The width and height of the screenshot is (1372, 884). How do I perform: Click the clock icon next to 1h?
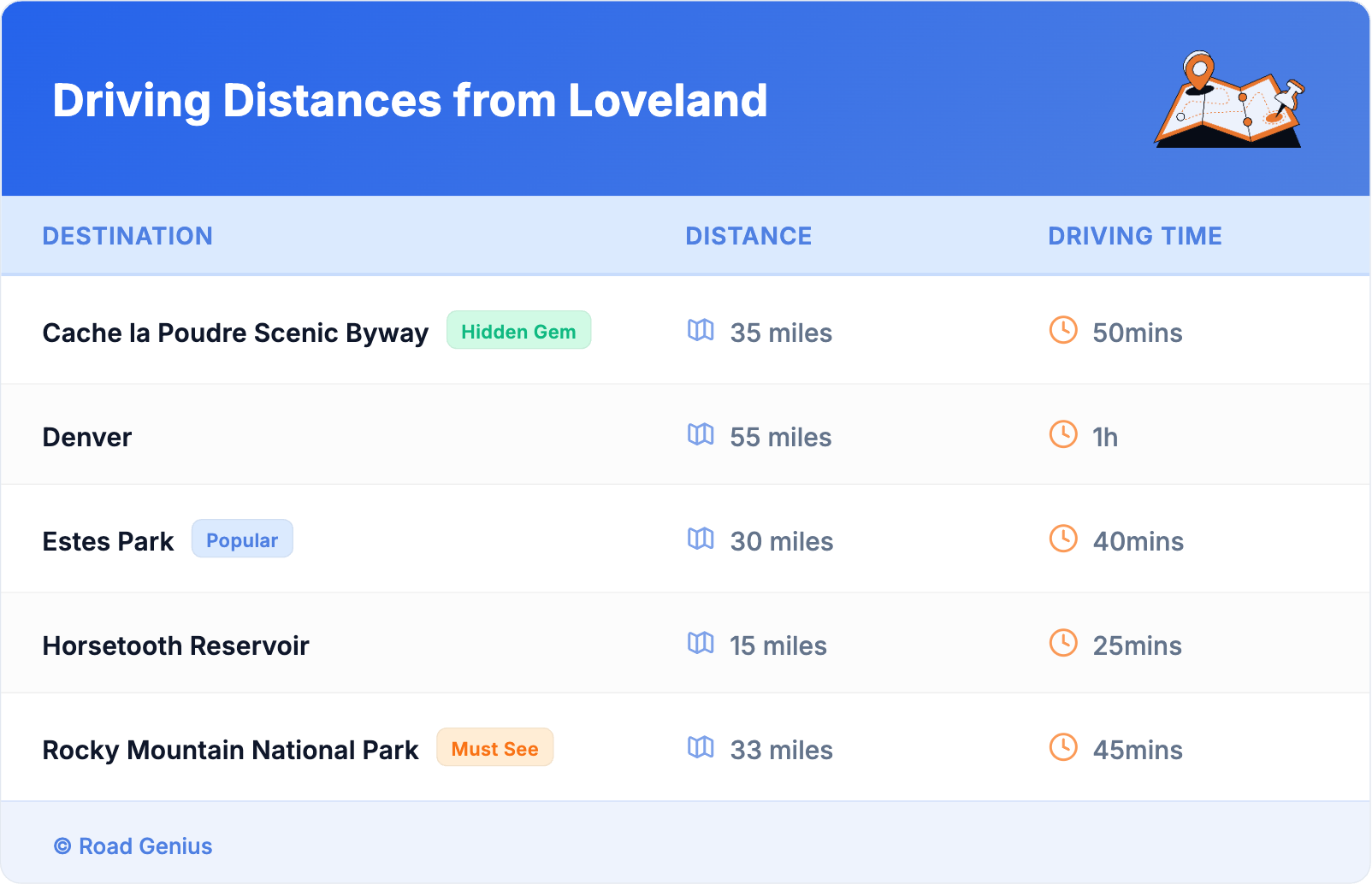[x=1063, y=435]
